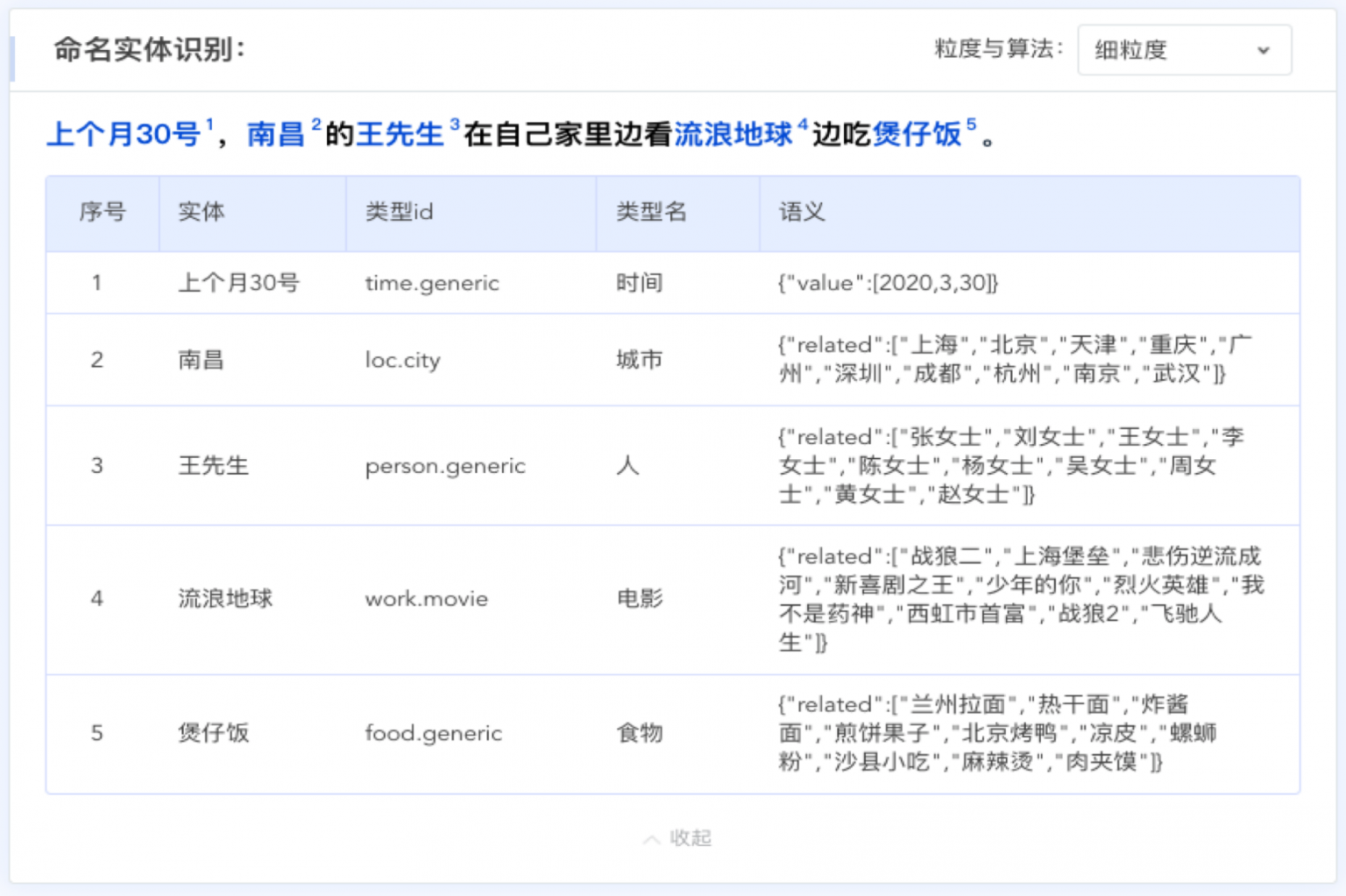The width and height of the screenshot is (1346, 896).
Task: Open the 粒度与算法 granularity dropdown
Action: pos(1183,51)
